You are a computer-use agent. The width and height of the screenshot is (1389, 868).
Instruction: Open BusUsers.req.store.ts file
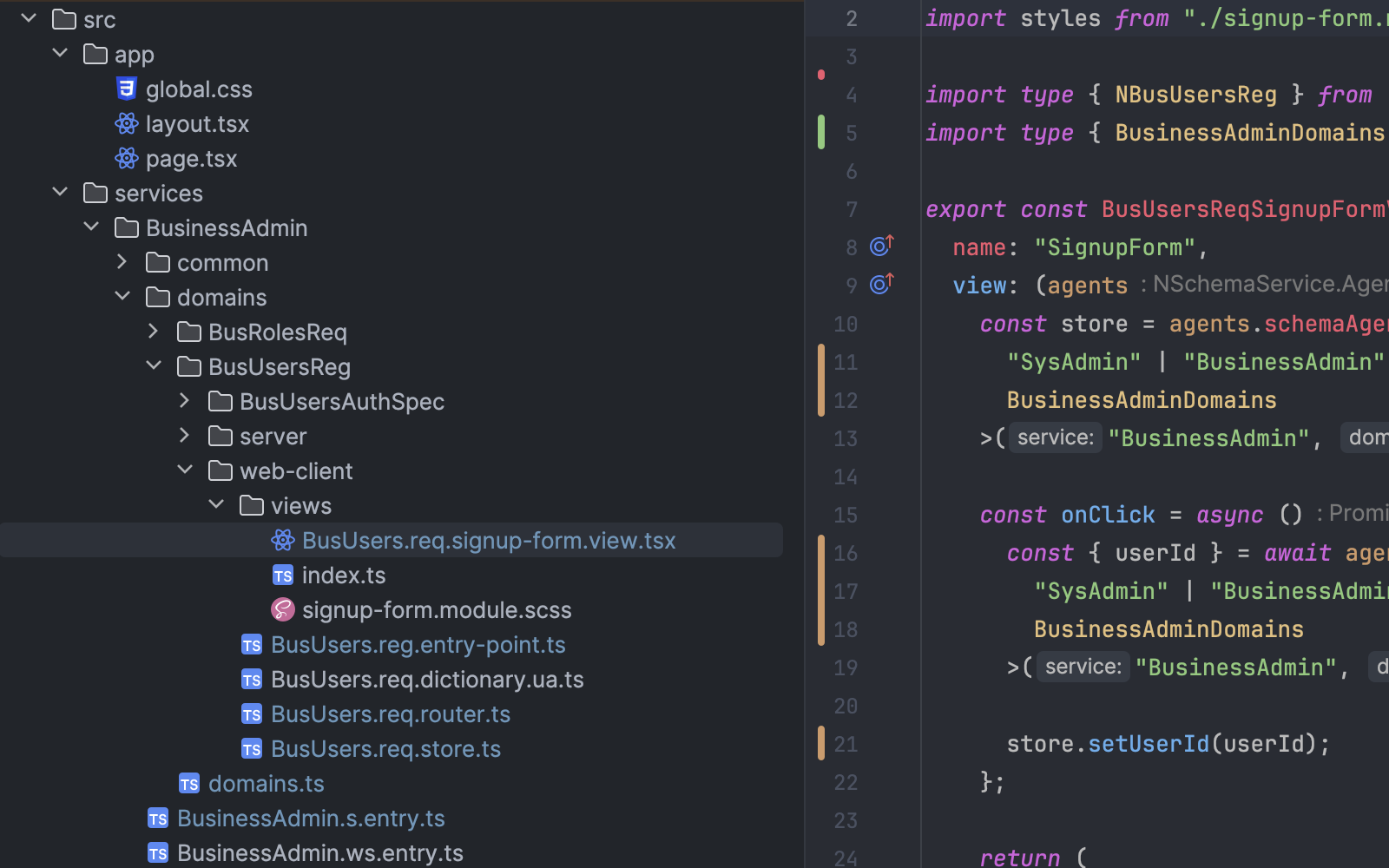385,749
